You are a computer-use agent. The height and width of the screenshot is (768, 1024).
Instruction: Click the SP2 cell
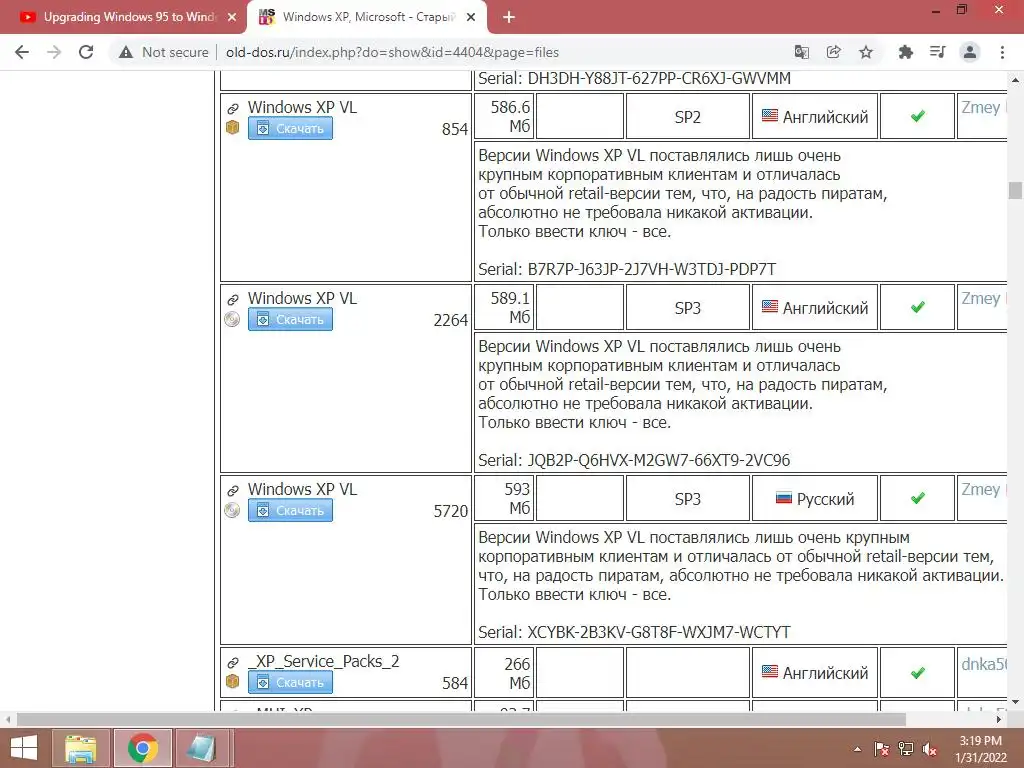pyautogui.click(x=688, y=117)
